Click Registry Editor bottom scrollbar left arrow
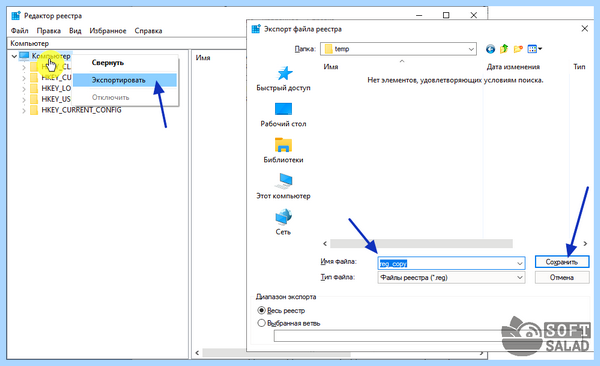 (x=197, y=353)
